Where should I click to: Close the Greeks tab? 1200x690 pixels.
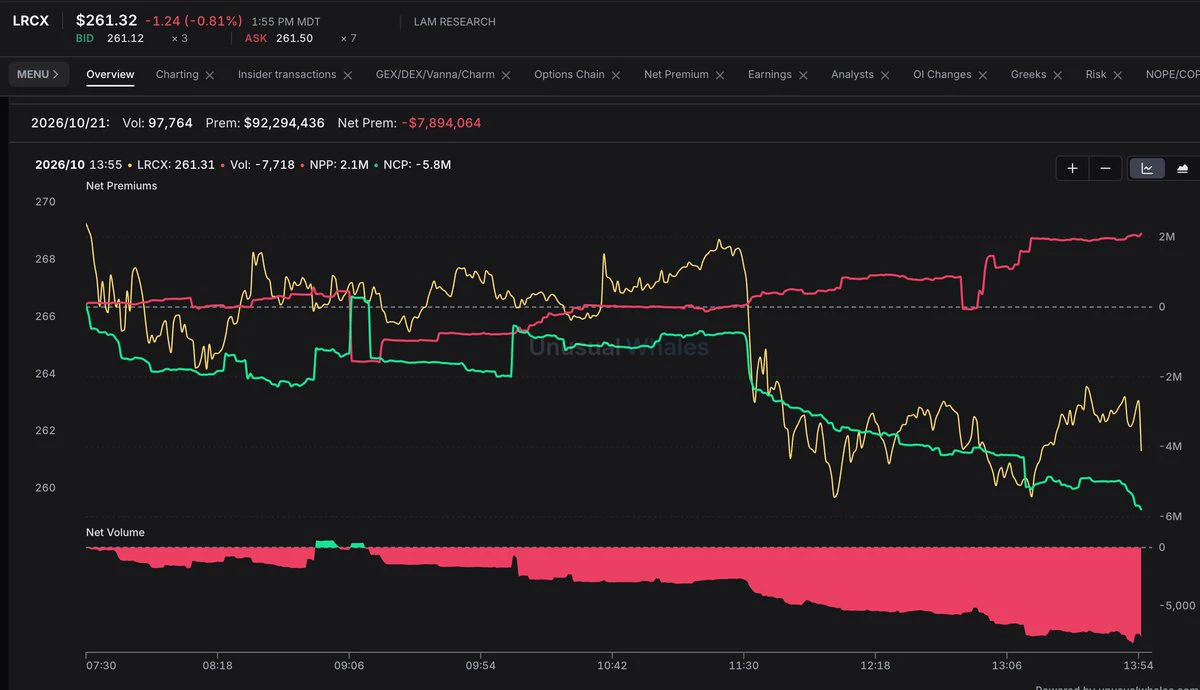(x=1058, y=75)
